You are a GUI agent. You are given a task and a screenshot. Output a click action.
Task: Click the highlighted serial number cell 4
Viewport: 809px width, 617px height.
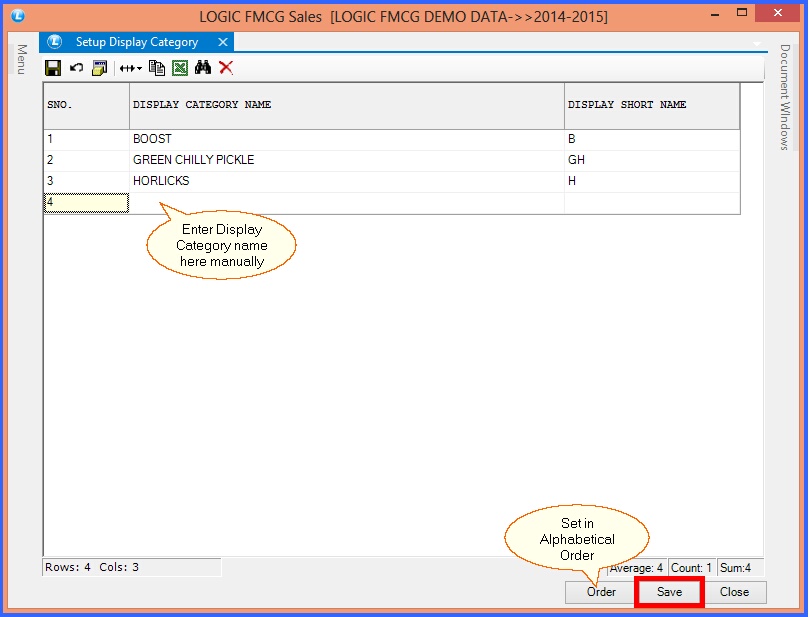[x=87, y=203]
